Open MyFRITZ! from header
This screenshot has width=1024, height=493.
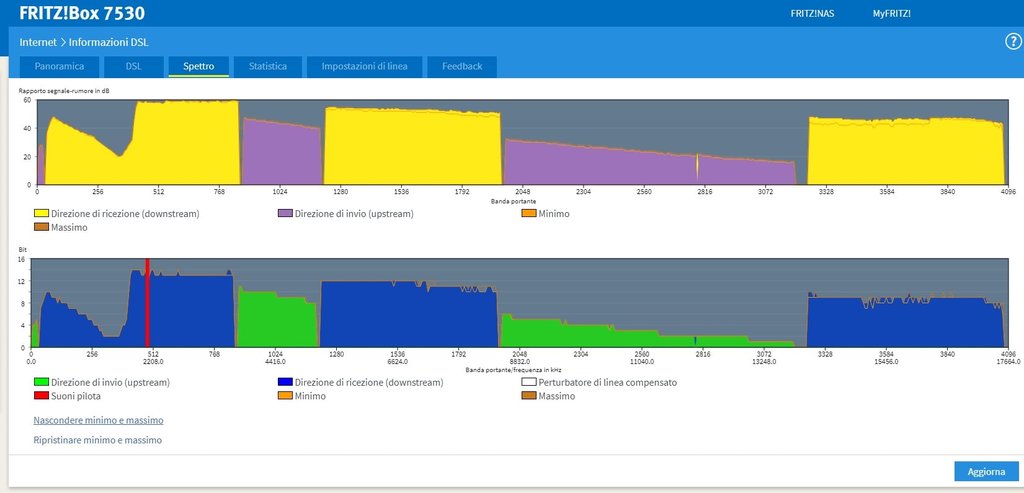[x=891, y=14]
